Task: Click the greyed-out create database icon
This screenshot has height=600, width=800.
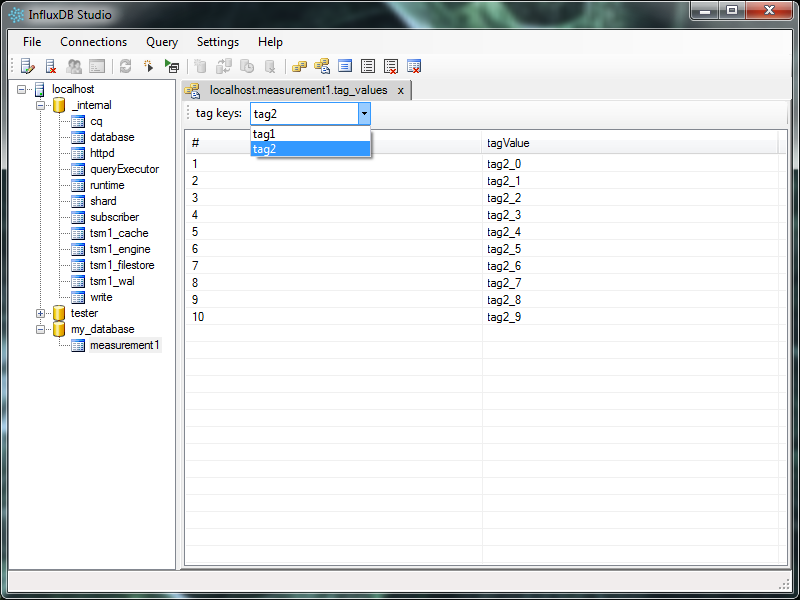Action: pos(201,66)
